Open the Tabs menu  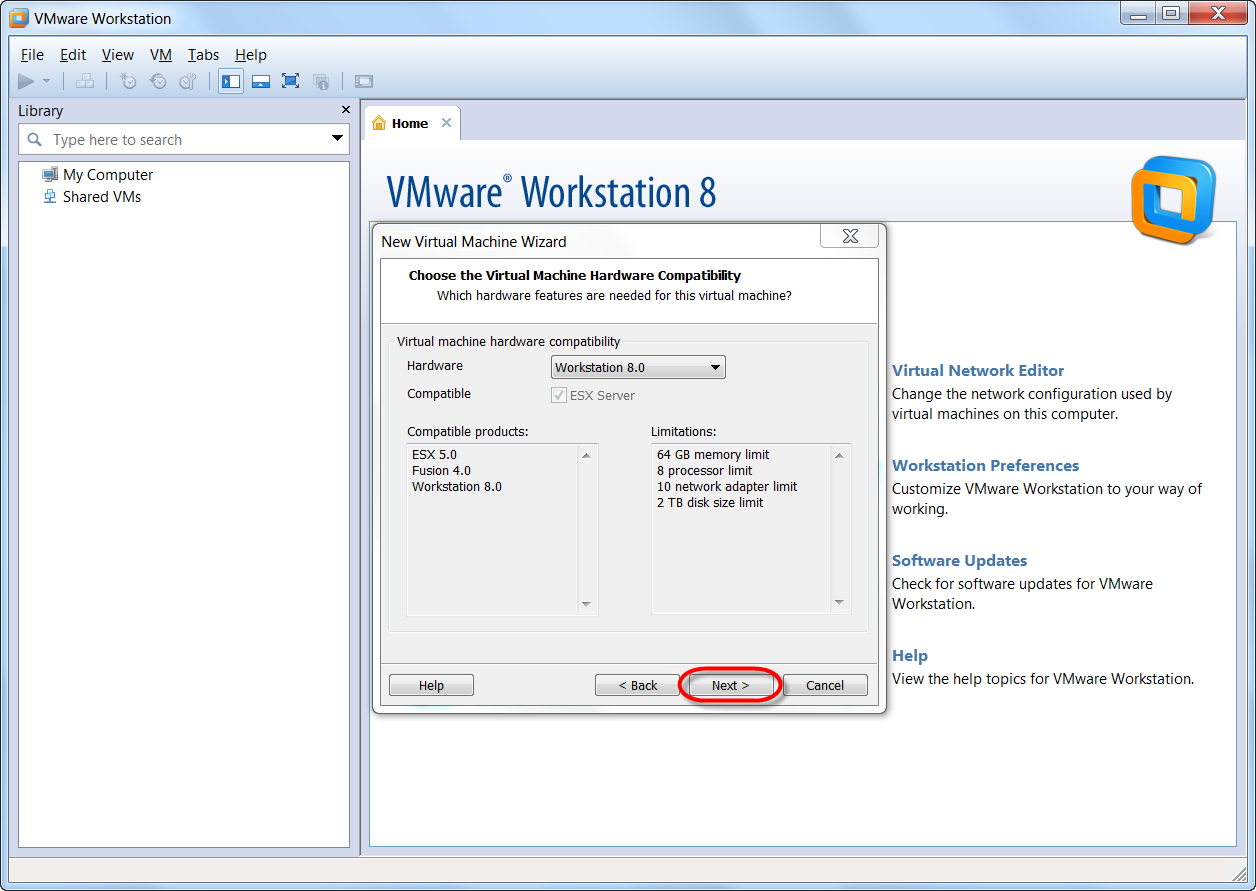(203, 55)
